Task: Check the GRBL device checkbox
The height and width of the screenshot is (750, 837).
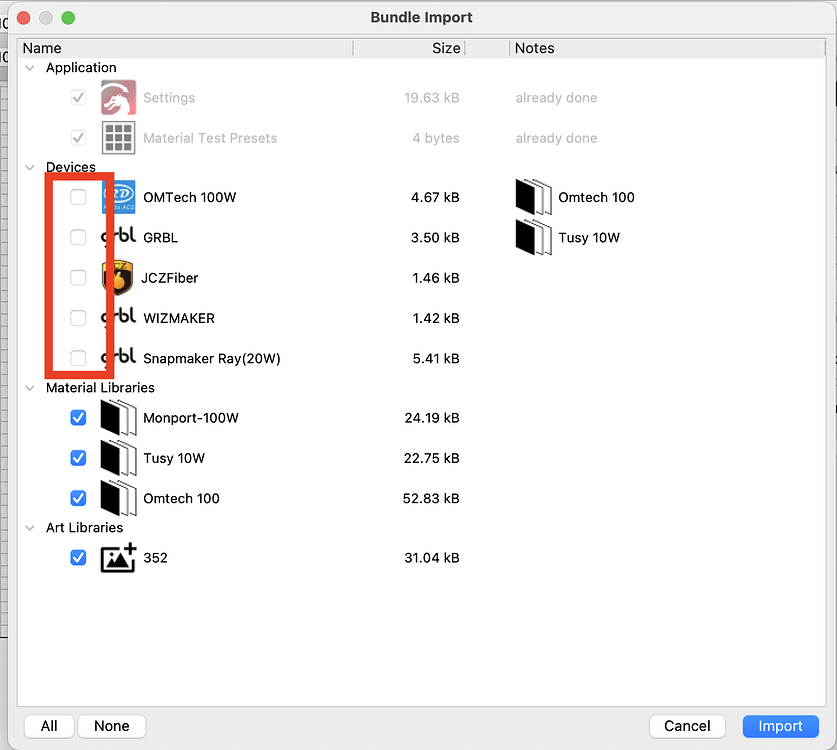Action: click(x=78, y=237)
